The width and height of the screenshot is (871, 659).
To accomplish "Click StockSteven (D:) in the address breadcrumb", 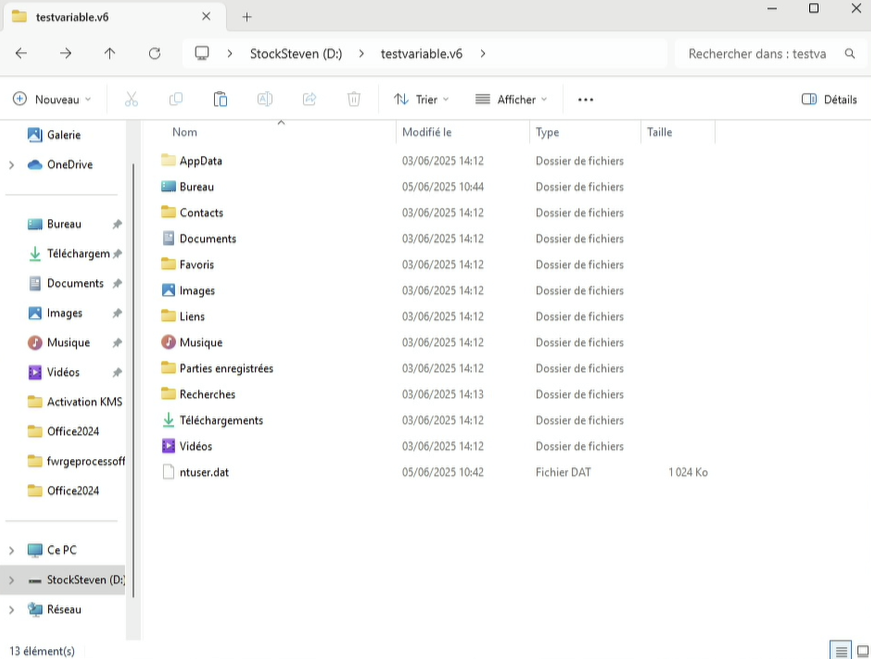I will pos(296,53).
